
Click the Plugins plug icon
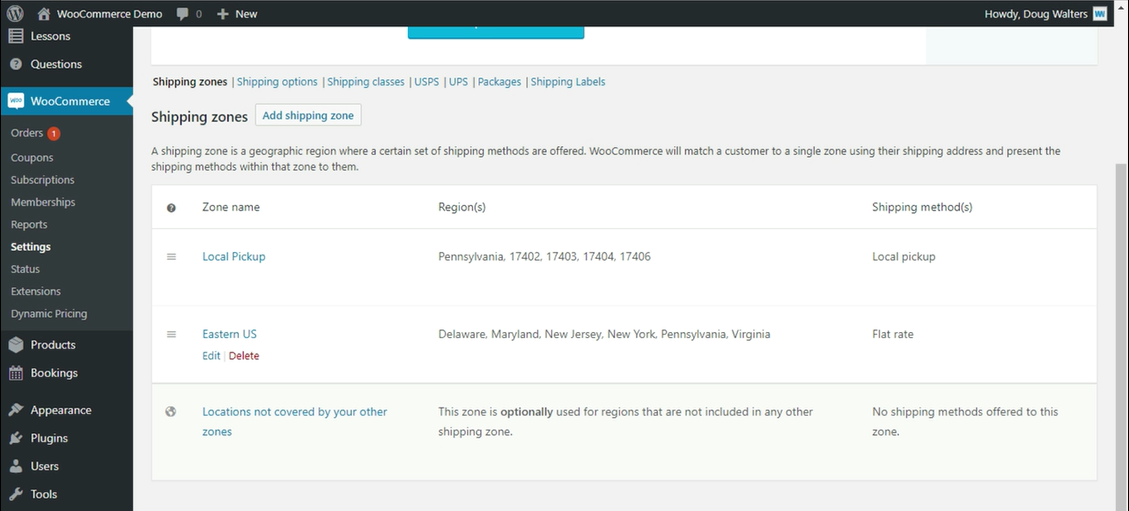coord(16,438)
